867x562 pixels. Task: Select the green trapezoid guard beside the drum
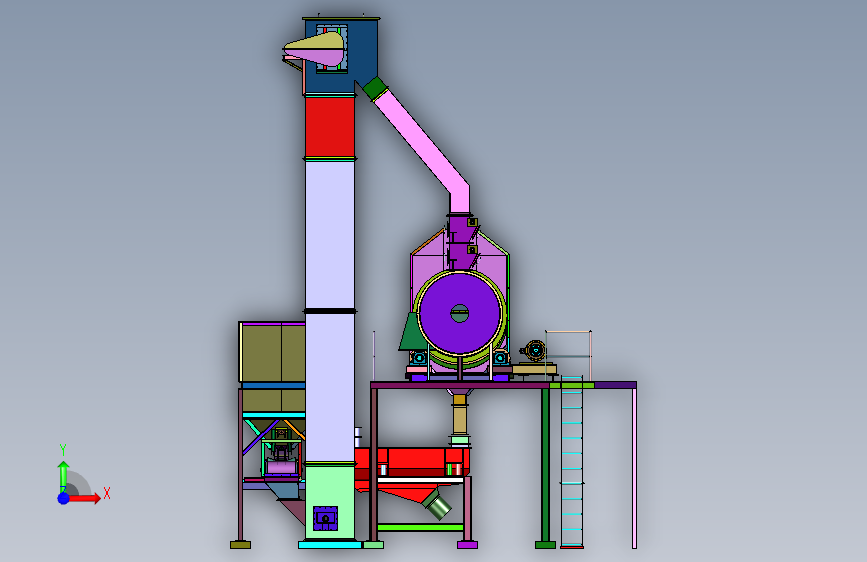pos(410,331)
